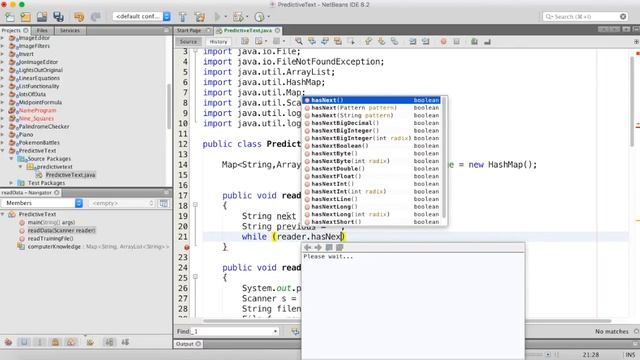Collapse the PredictiveText project node
This screenshot has height=360, width=640.
tap(3, 151)
